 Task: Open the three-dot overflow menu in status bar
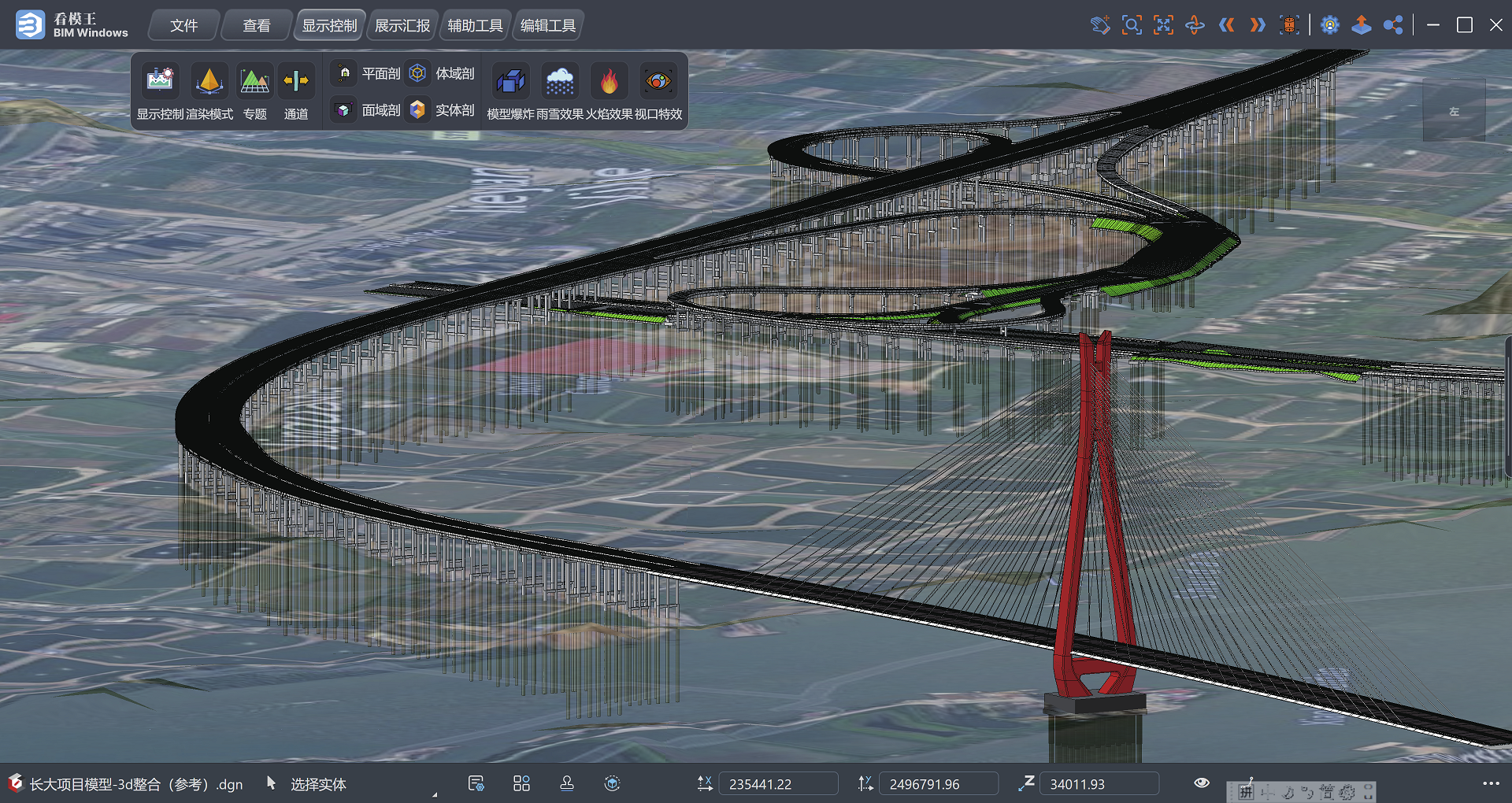pyautogui.click(x=1491, y=783)
